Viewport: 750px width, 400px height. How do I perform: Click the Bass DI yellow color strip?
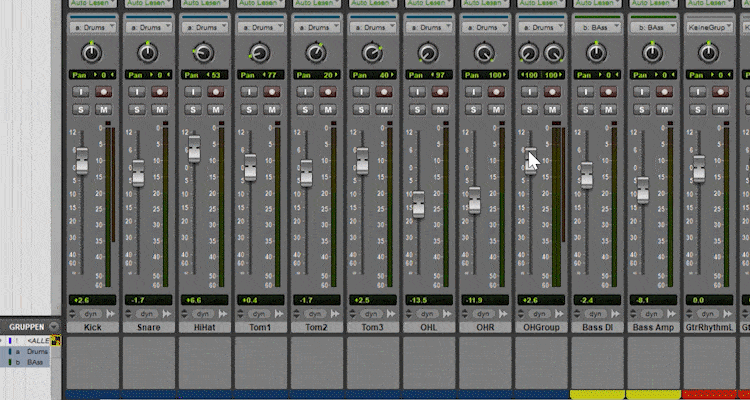tap(597, 394)
